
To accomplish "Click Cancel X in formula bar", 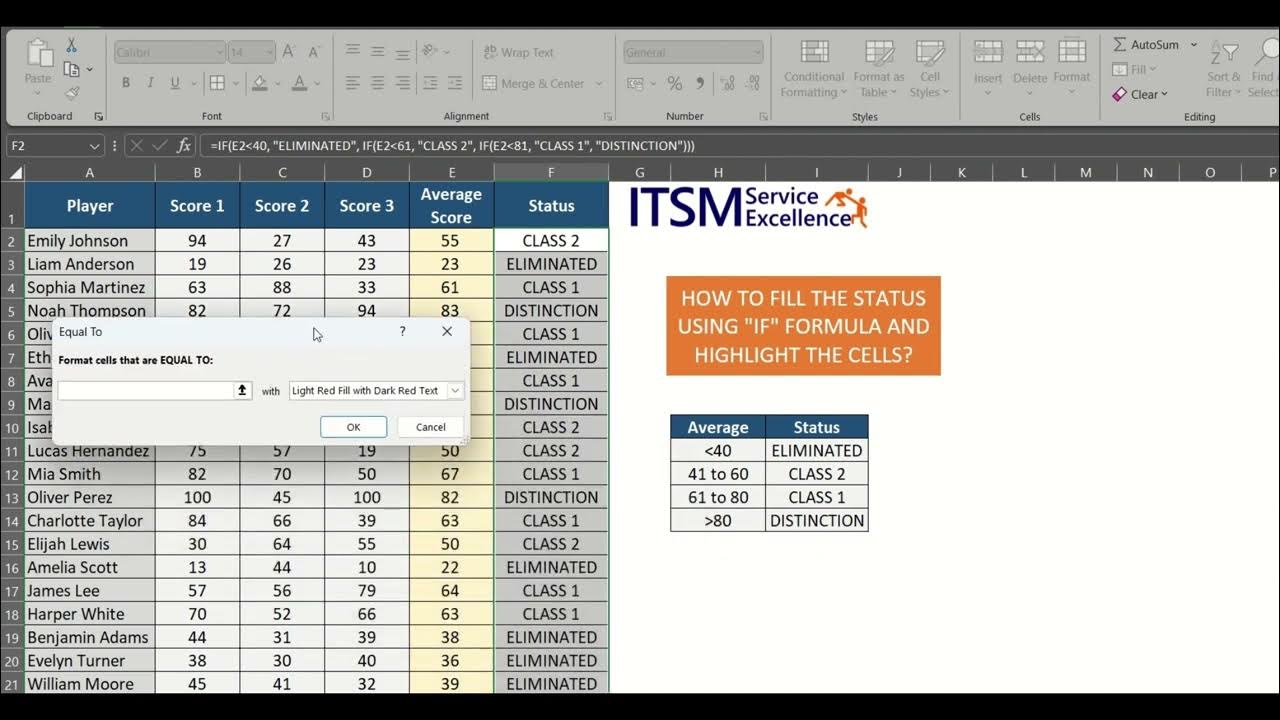I will [x=137, y=146].
